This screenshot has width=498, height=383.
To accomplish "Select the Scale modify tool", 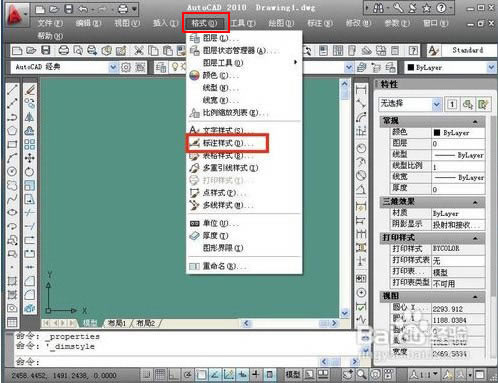I will pos(30,185).
